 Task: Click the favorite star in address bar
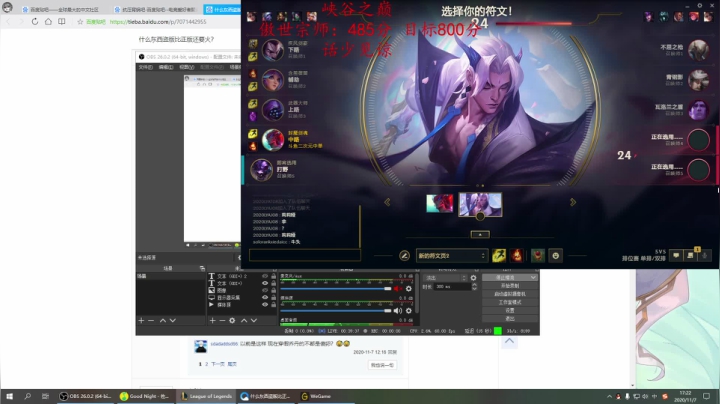click(80, 22)
